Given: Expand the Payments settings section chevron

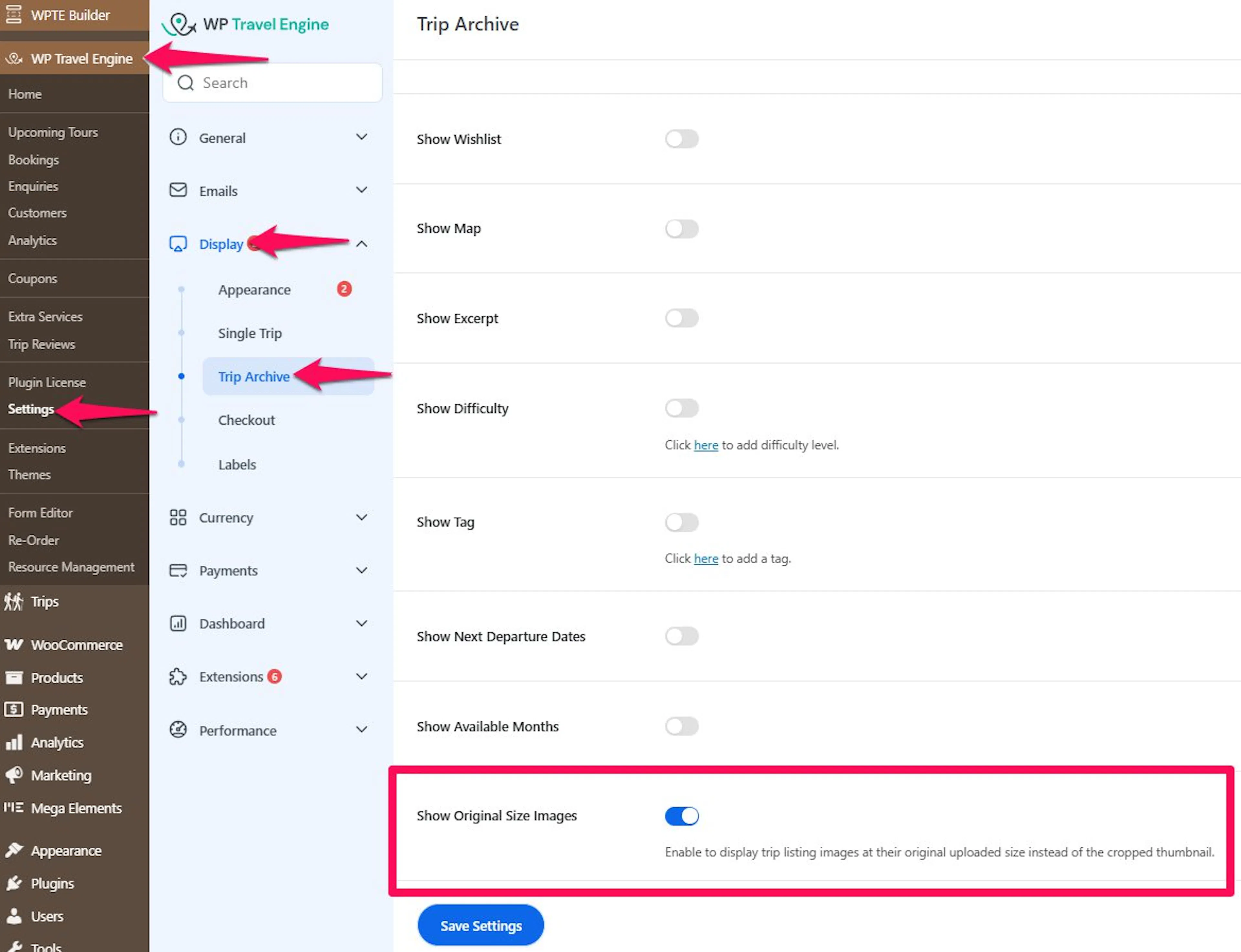Looking at the screenshot, I should [x=361, y=570].
